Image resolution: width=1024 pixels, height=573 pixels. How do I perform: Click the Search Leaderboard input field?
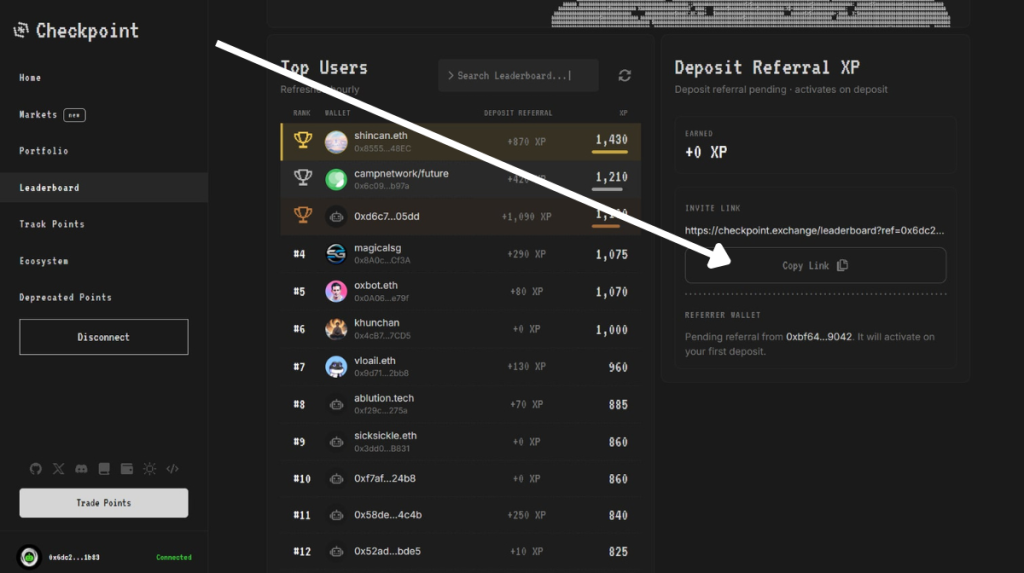click(x=519, y=76)
